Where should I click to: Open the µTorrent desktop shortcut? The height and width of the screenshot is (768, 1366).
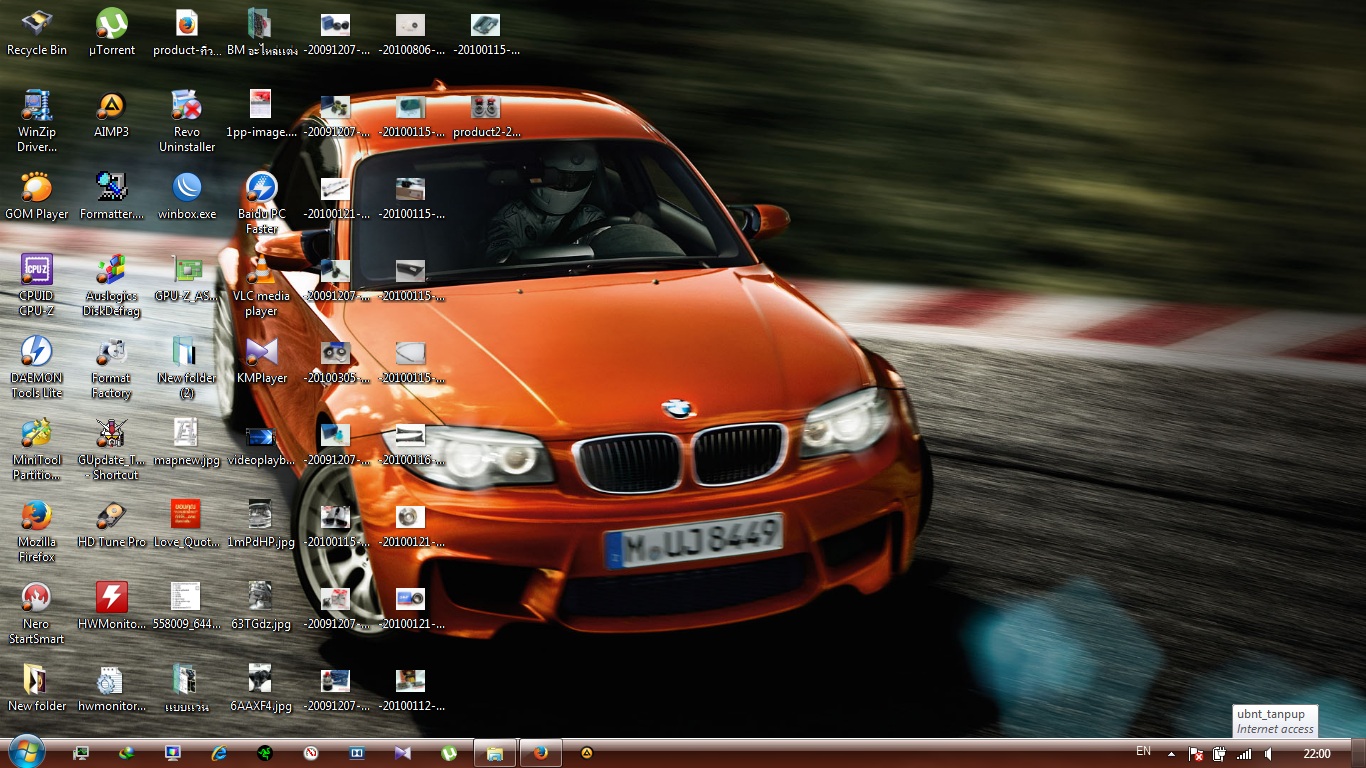click(x=112, y=25)
